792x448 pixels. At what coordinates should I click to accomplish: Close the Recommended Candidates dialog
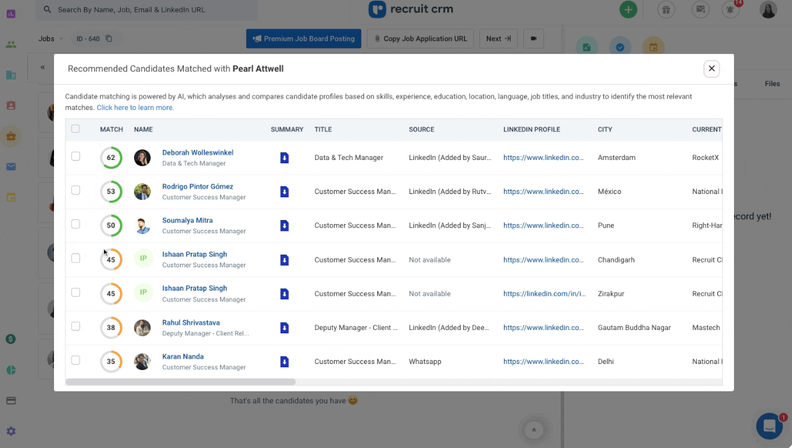[711, 69]
